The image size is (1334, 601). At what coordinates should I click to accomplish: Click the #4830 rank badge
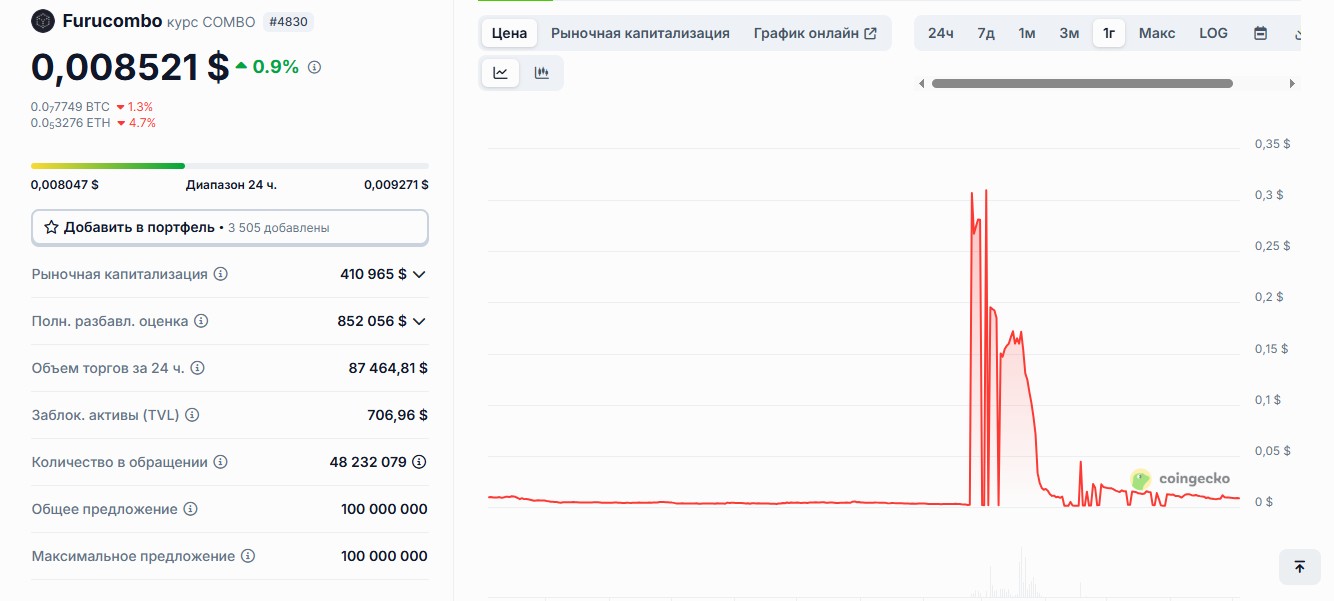pyautogui.click(x=289, y=21)
